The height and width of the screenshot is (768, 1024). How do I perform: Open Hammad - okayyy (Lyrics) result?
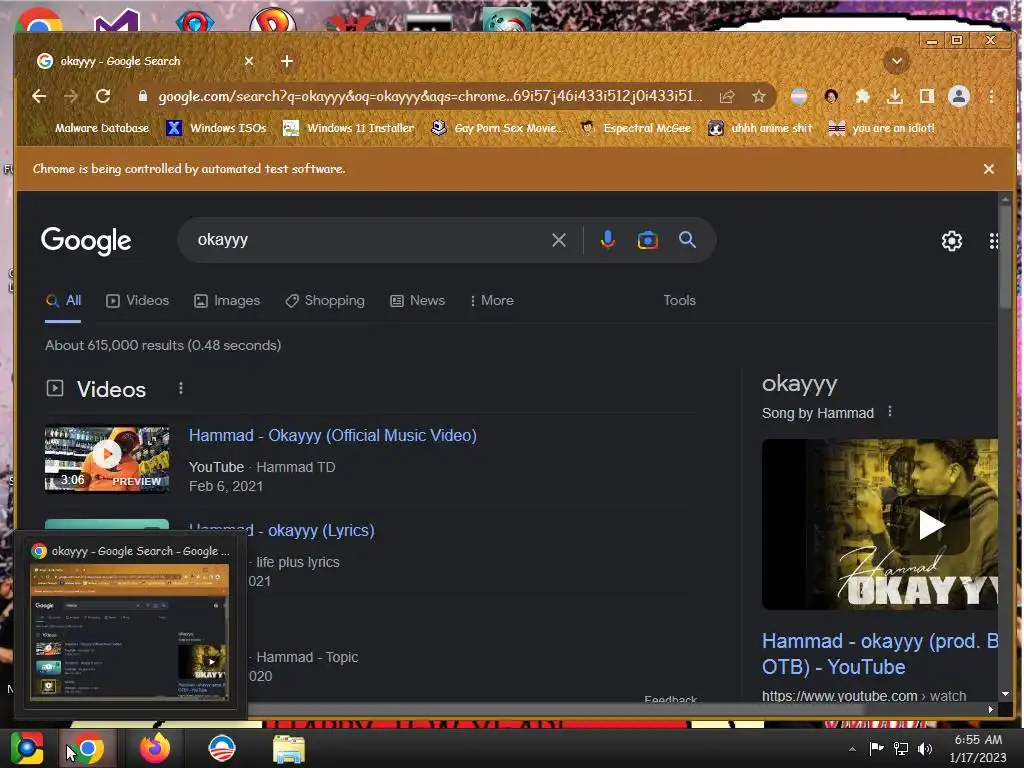[x=315, y=530]
